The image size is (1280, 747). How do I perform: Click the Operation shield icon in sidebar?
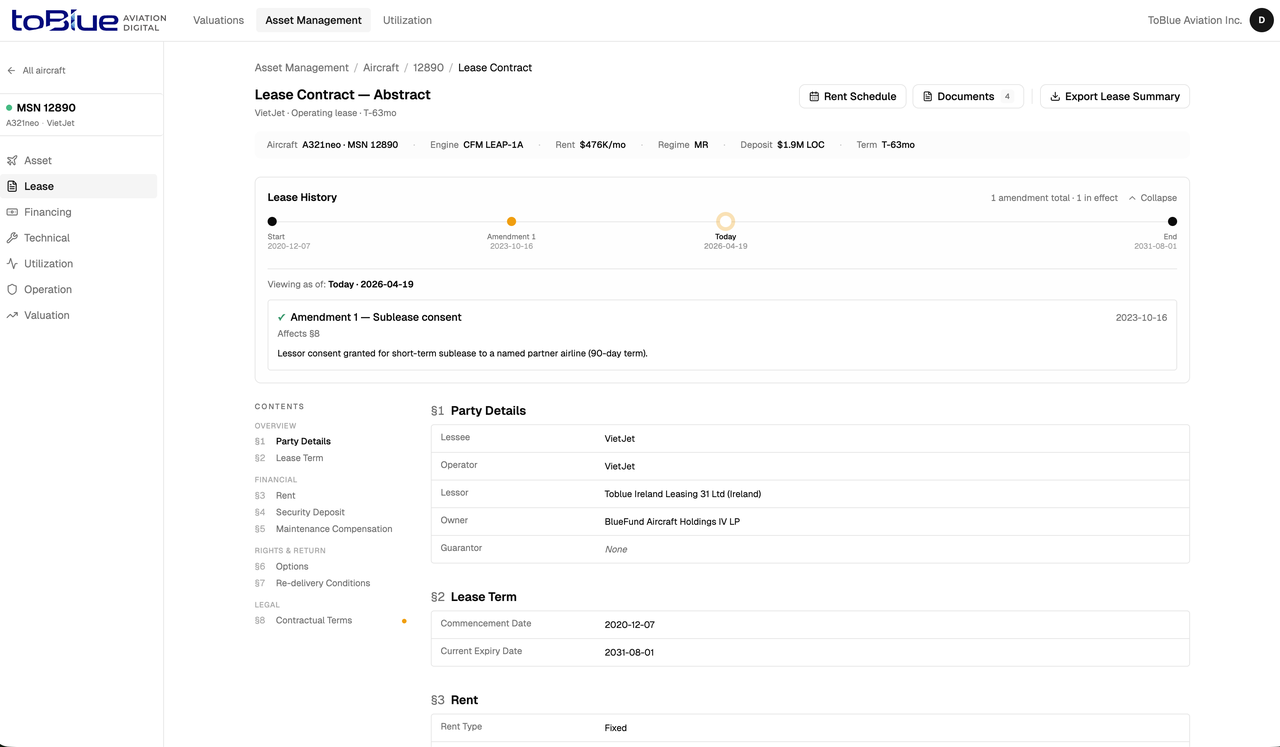point(12,290)
